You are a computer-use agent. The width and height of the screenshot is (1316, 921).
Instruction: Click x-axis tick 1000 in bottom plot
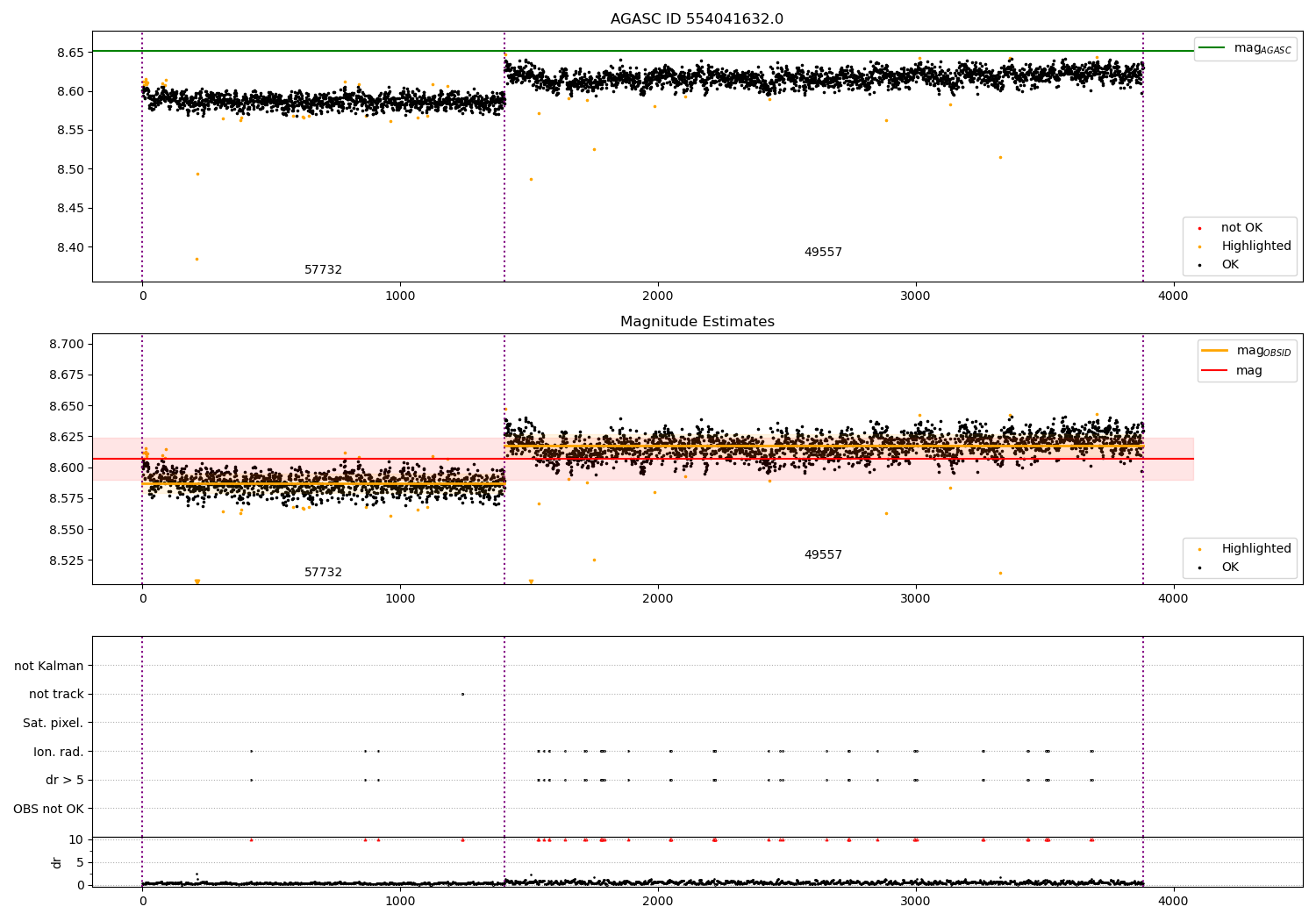[400, 901]
